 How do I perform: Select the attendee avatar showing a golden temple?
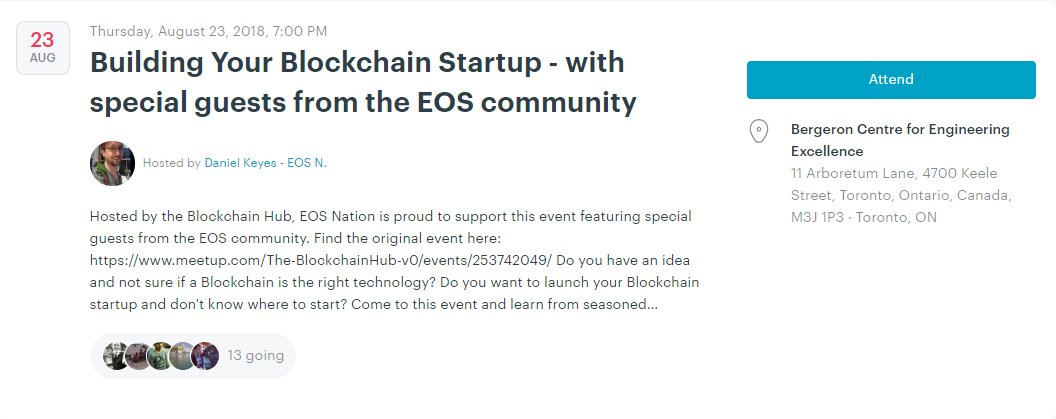point(182,356)
